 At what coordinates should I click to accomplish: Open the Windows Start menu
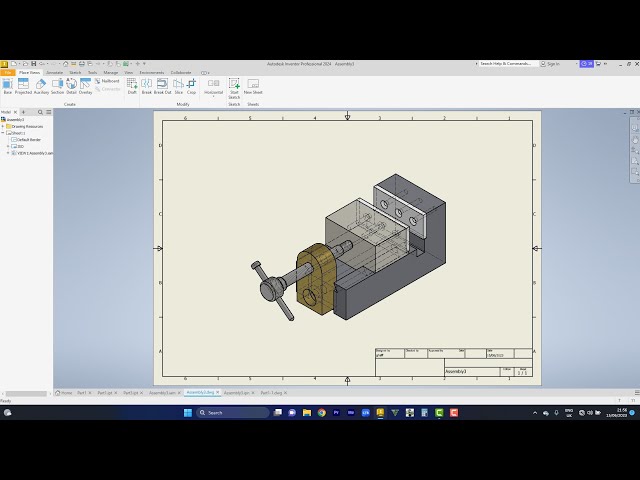pos(188,413)
